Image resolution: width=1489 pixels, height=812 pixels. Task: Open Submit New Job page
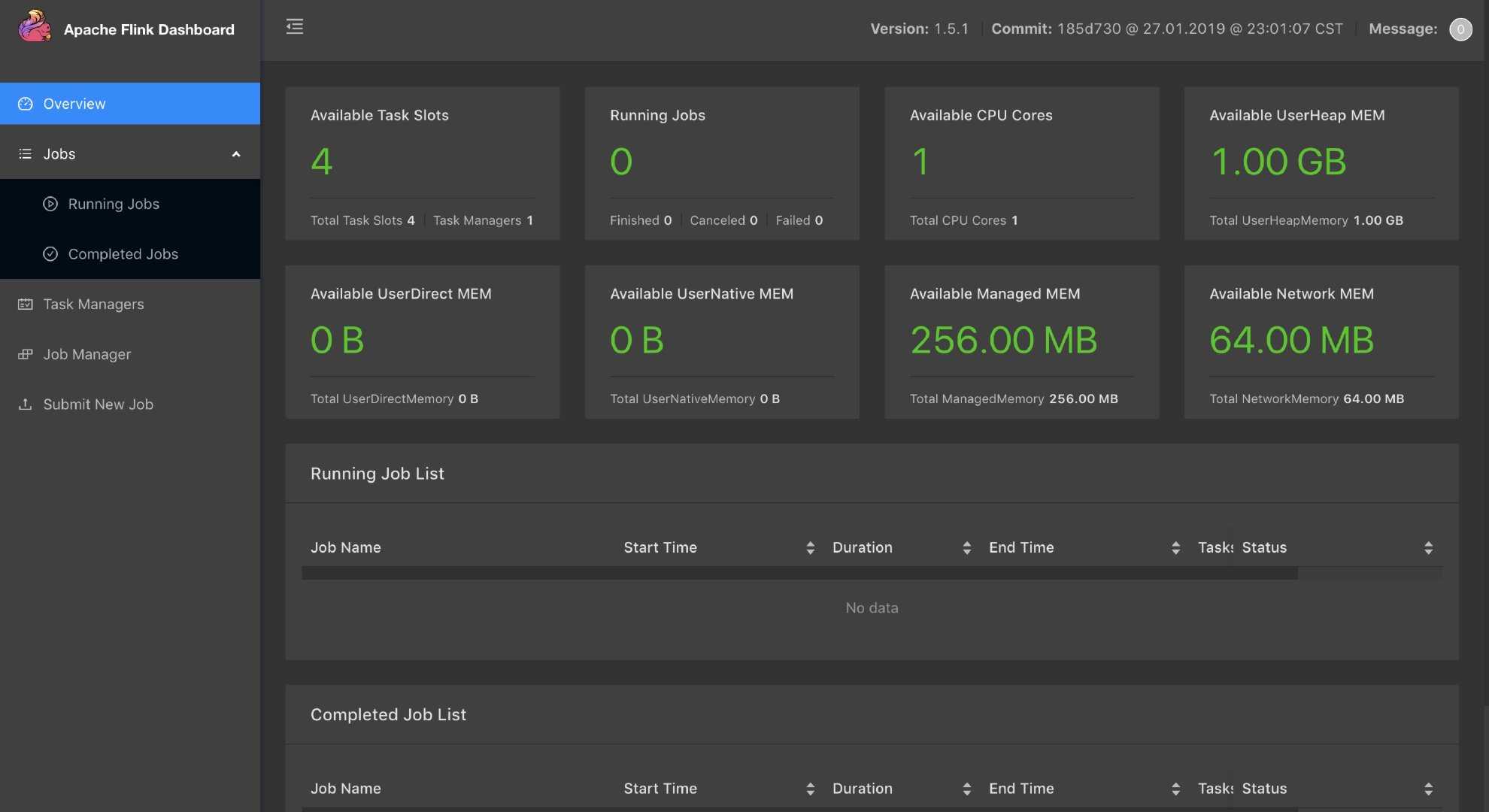(x=130, y=404)
